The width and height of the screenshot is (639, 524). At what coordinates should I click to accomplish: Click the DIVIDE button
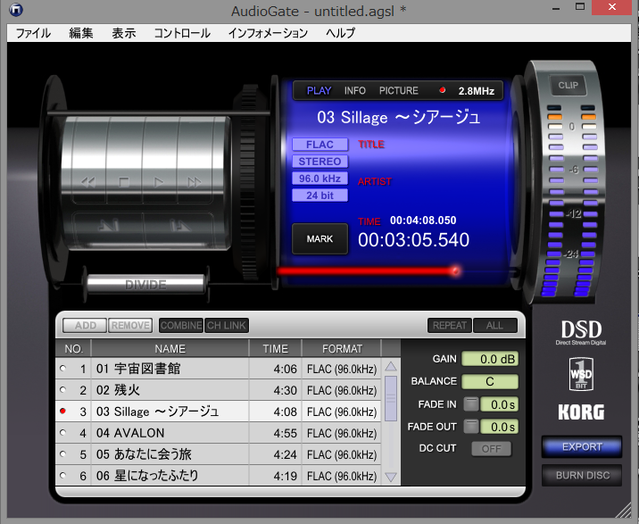(145, 284)
